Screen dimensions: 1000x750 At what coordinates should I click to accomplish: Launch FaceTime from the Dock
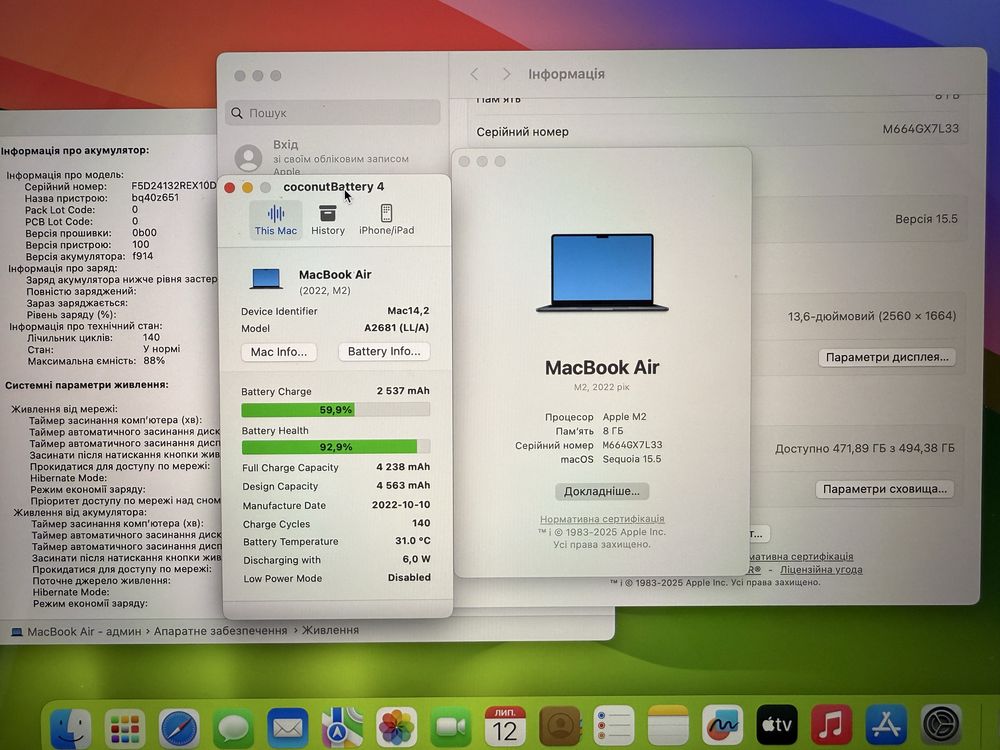click(450, 727)
